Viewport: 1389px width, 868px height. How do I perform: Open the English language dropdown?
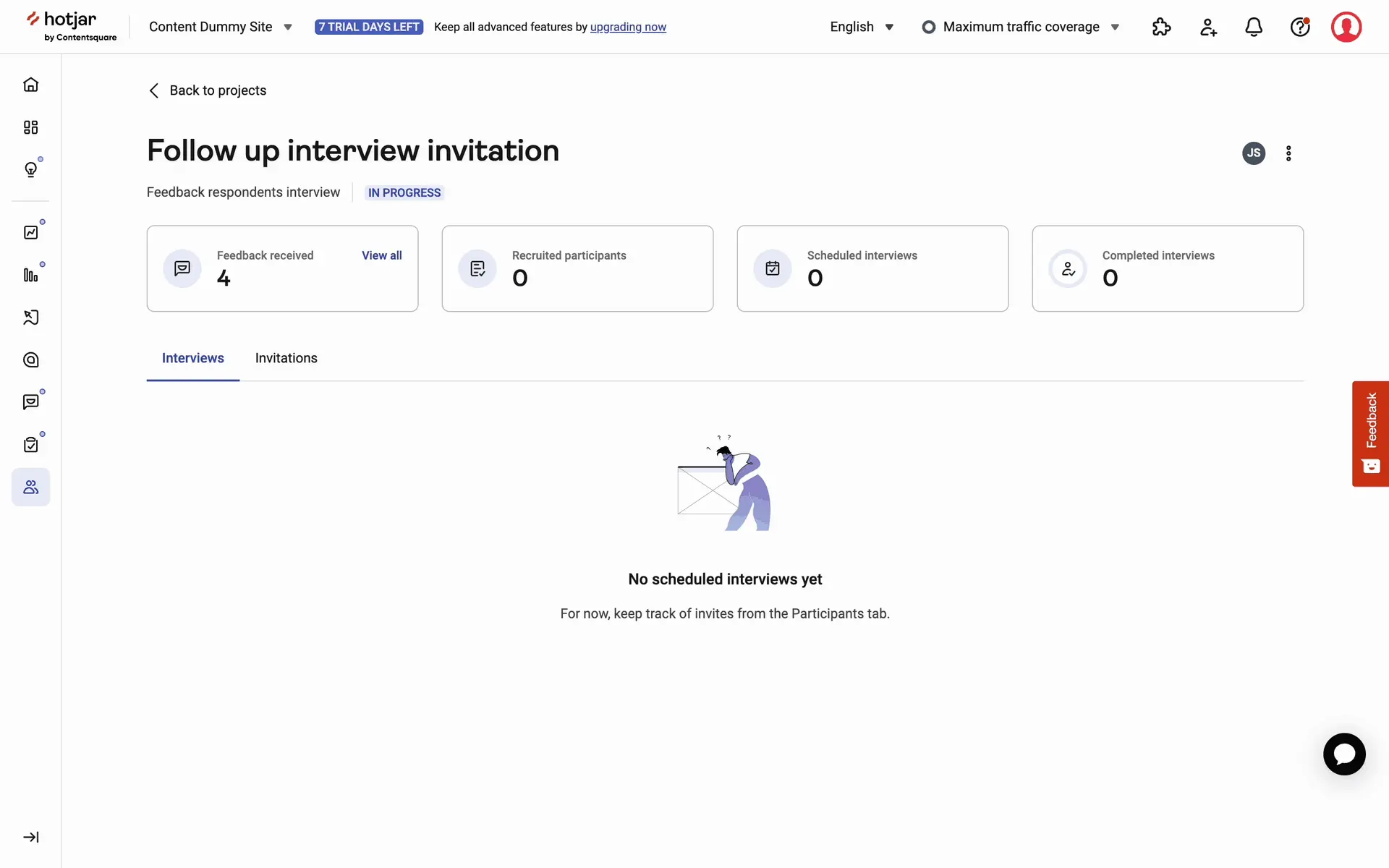coord(862,27)
